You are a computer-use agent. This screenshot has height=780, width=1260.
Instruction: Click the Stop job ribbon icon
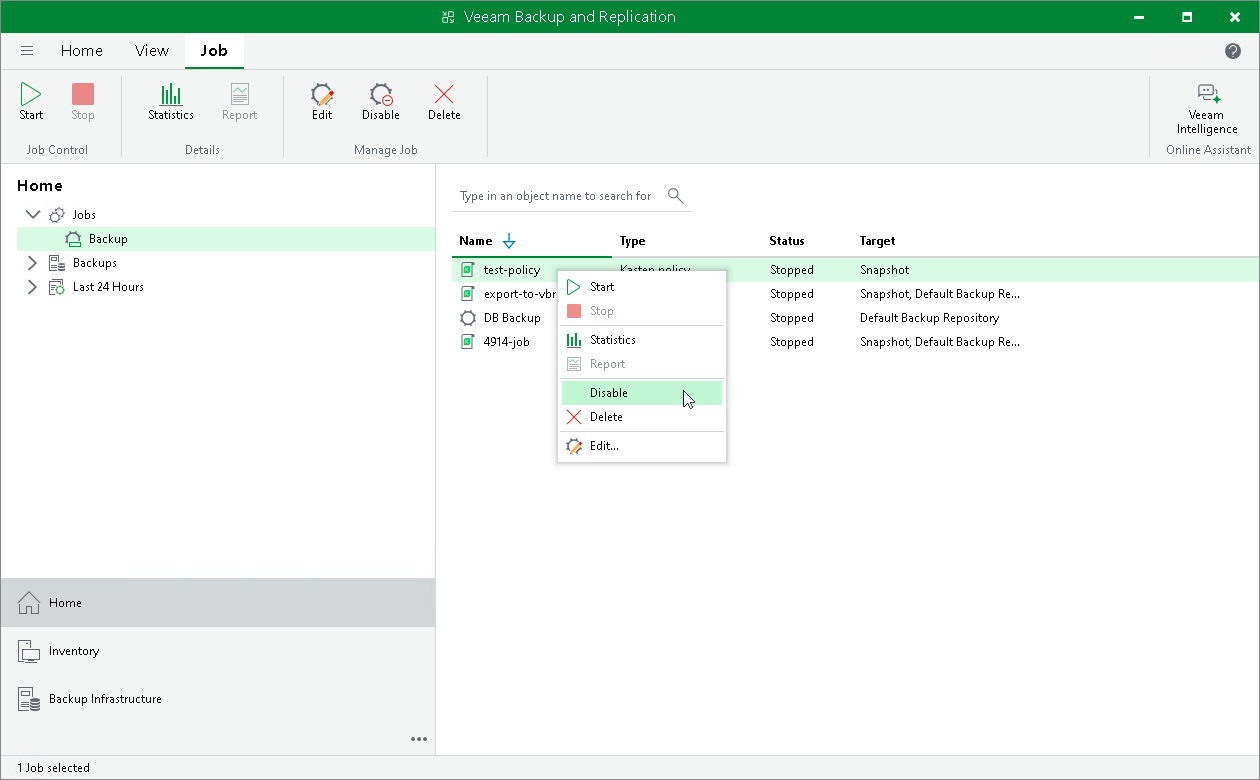click(x=83, y=94)
